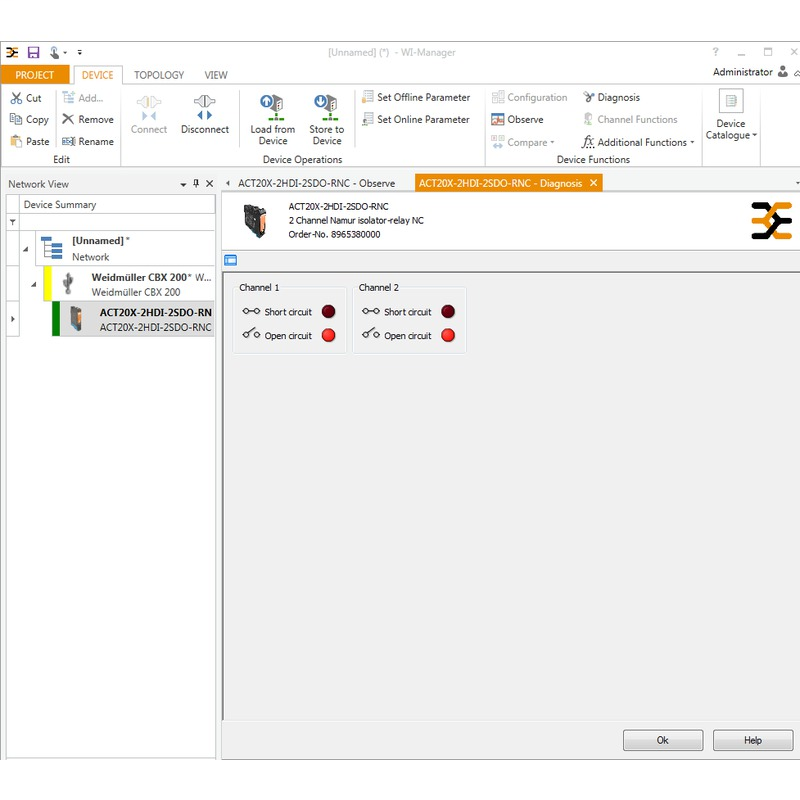This screenshot has height=800, width=800.
Task: Open device Configuration function
Action: 529,97
